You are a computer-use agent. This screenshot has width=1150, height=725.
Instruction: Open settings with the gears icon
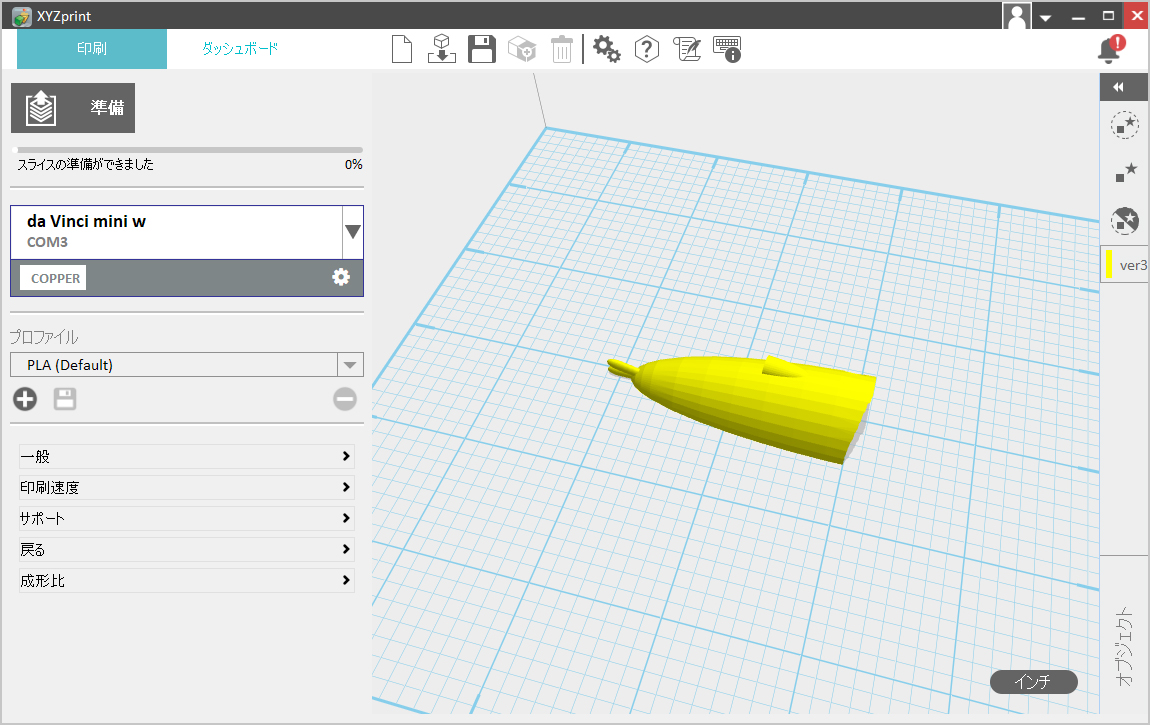(607, 49)
